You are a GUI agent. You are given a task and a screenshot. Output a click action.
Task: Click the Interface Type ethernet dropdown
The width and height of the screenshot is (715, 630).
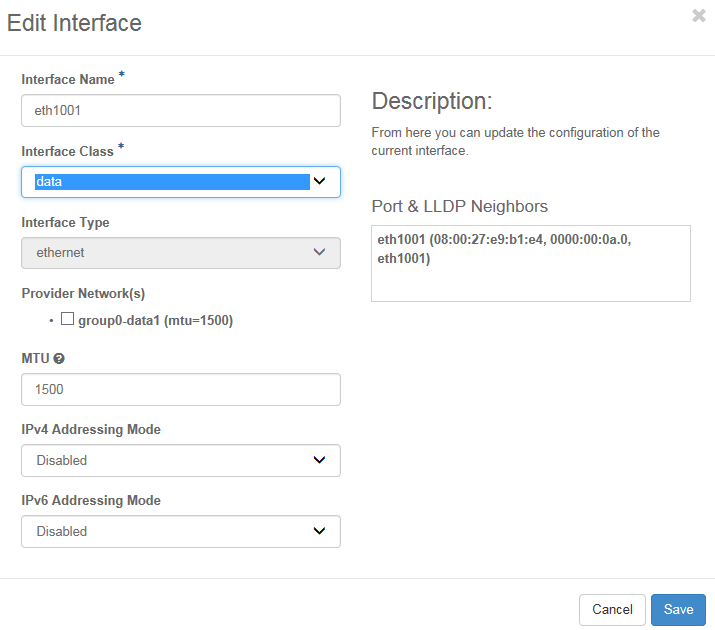(180, 253)
